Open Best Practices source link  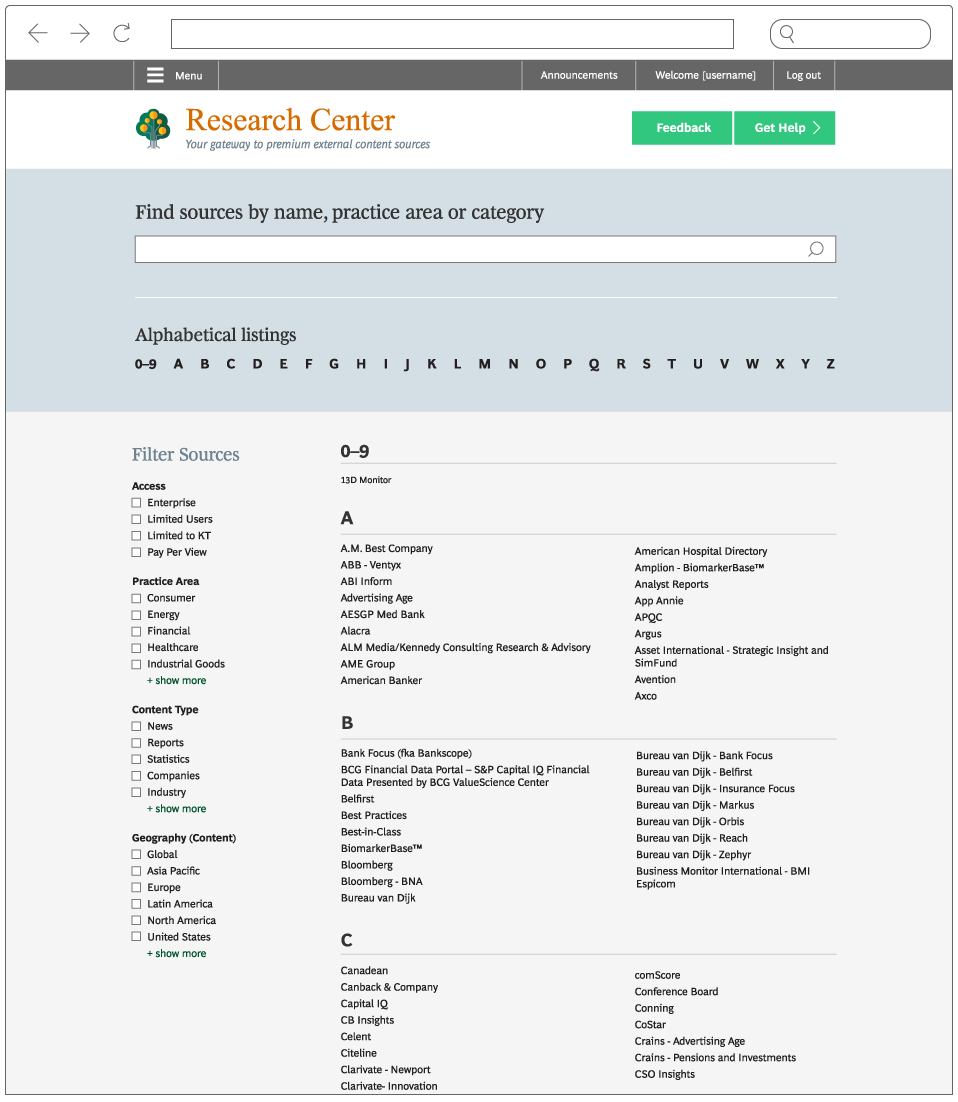click(x=374, y=815)
